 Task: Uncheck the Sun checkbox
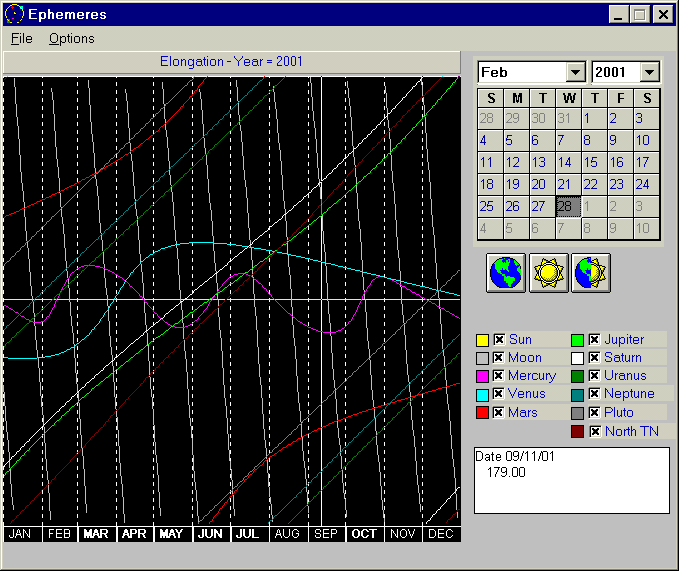[499, 340]
